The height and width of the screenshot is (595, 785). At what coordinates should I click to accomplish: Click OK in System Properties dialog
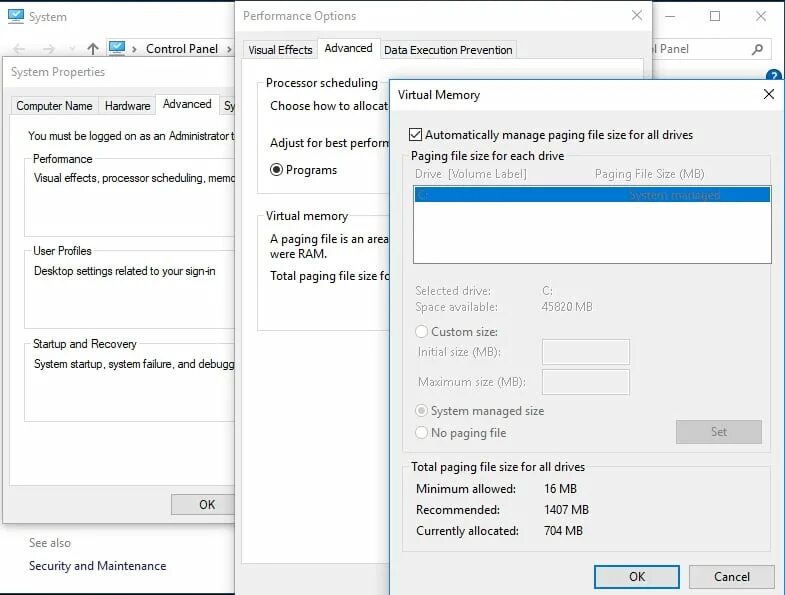click(203, 504)
